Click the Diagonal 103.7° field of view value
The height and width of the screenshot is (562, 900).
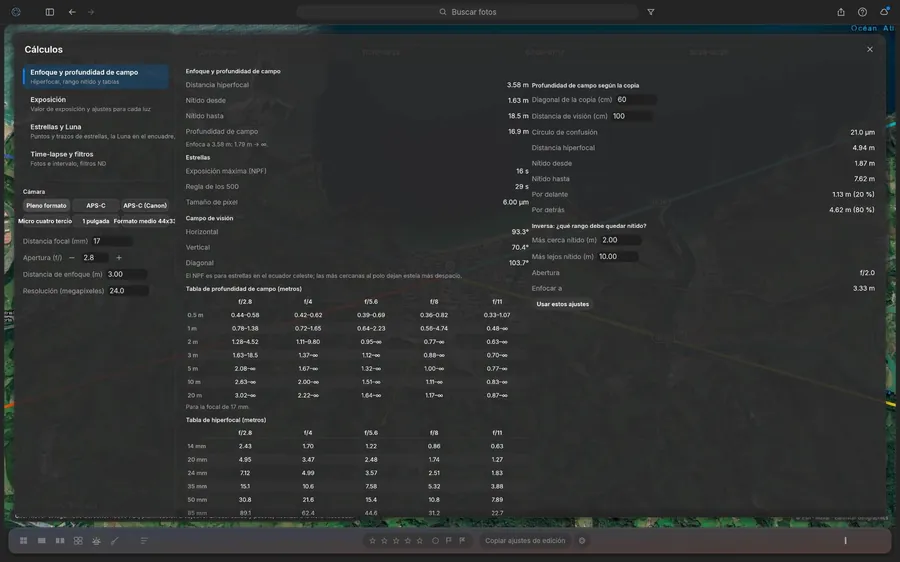[518, 263]
